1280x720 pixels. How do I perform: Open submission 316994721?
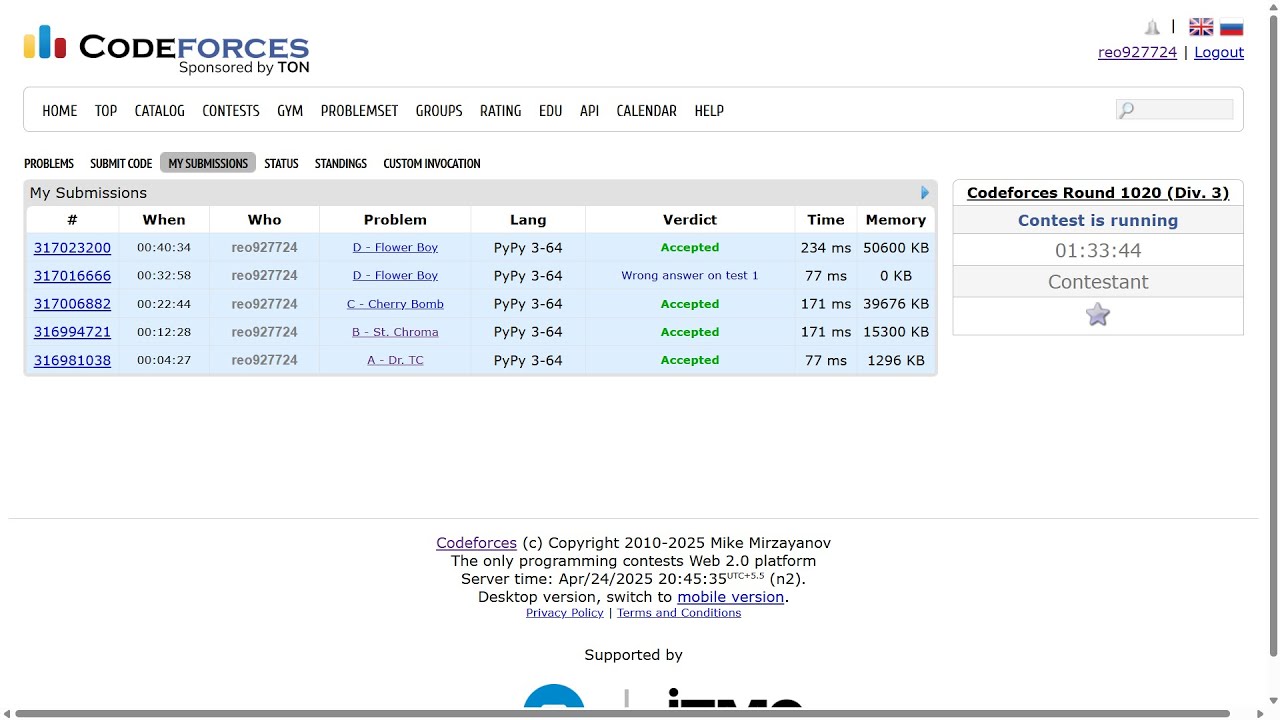coord(72,332)
